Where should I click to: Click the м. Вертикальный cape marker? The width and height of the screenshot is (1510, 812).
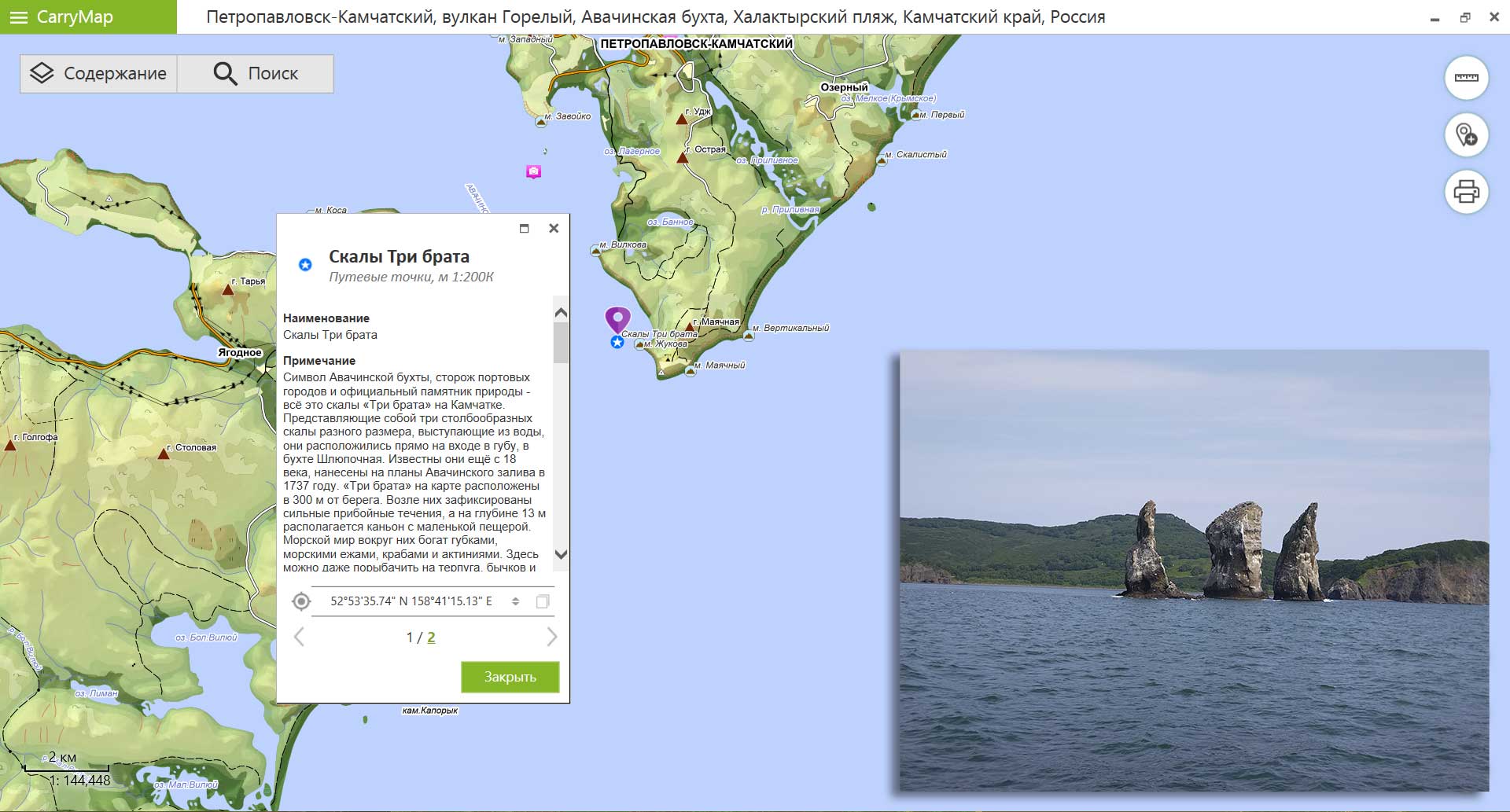pos(749,336)
